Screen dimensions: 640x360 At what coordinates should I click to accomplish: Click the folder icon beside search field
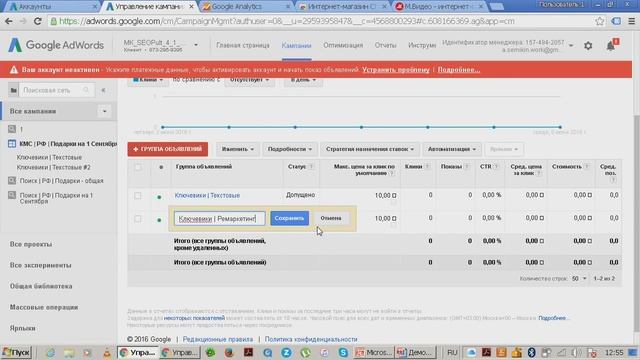tap(13, 90)
